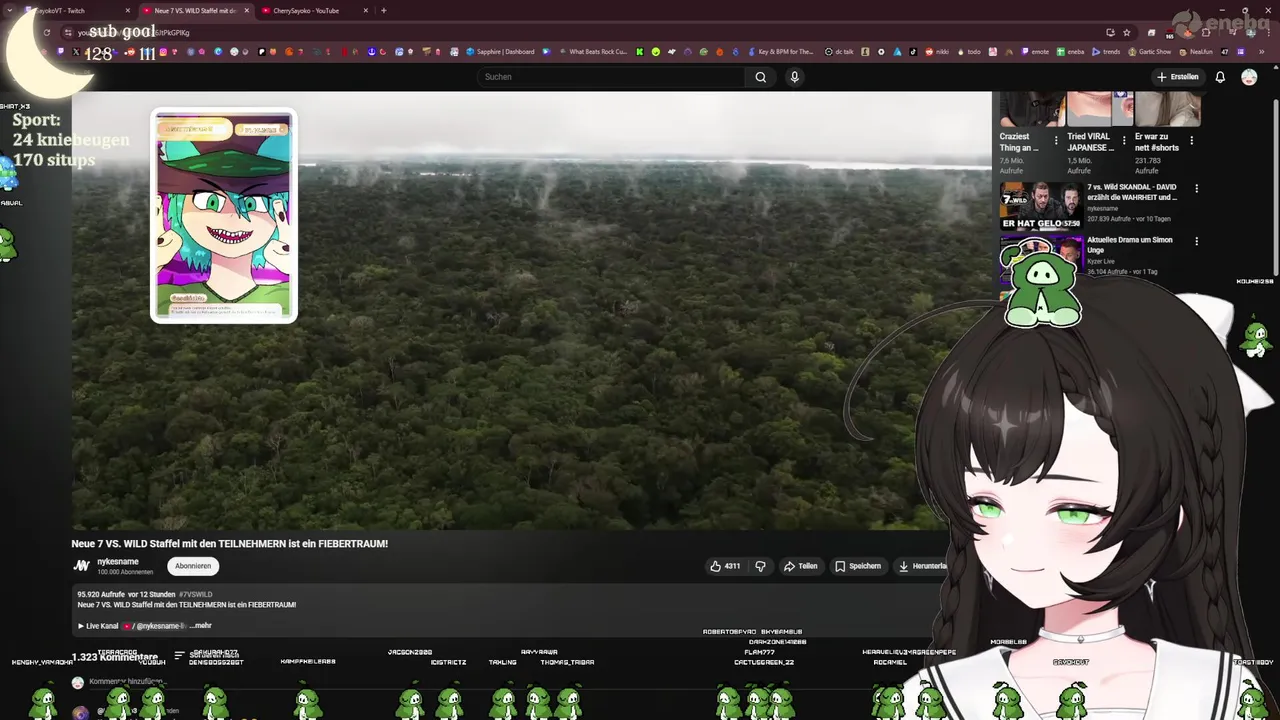The height and width of the screenshot is (720, 1280).
Task: Open options for 7 vs. Wild SKANDAL video
Action: pyautogui.click(x=1196, y=188)
